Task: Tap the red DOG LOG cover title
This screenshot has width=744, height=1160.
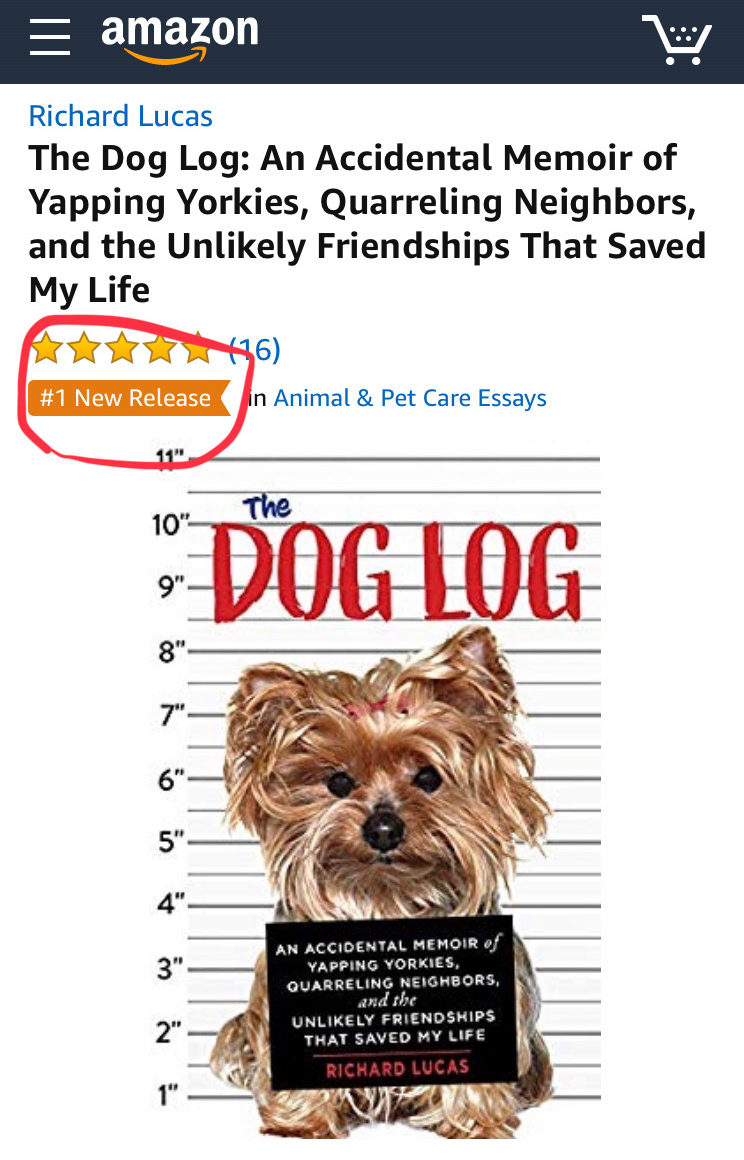Action: (x=397, y=570)
